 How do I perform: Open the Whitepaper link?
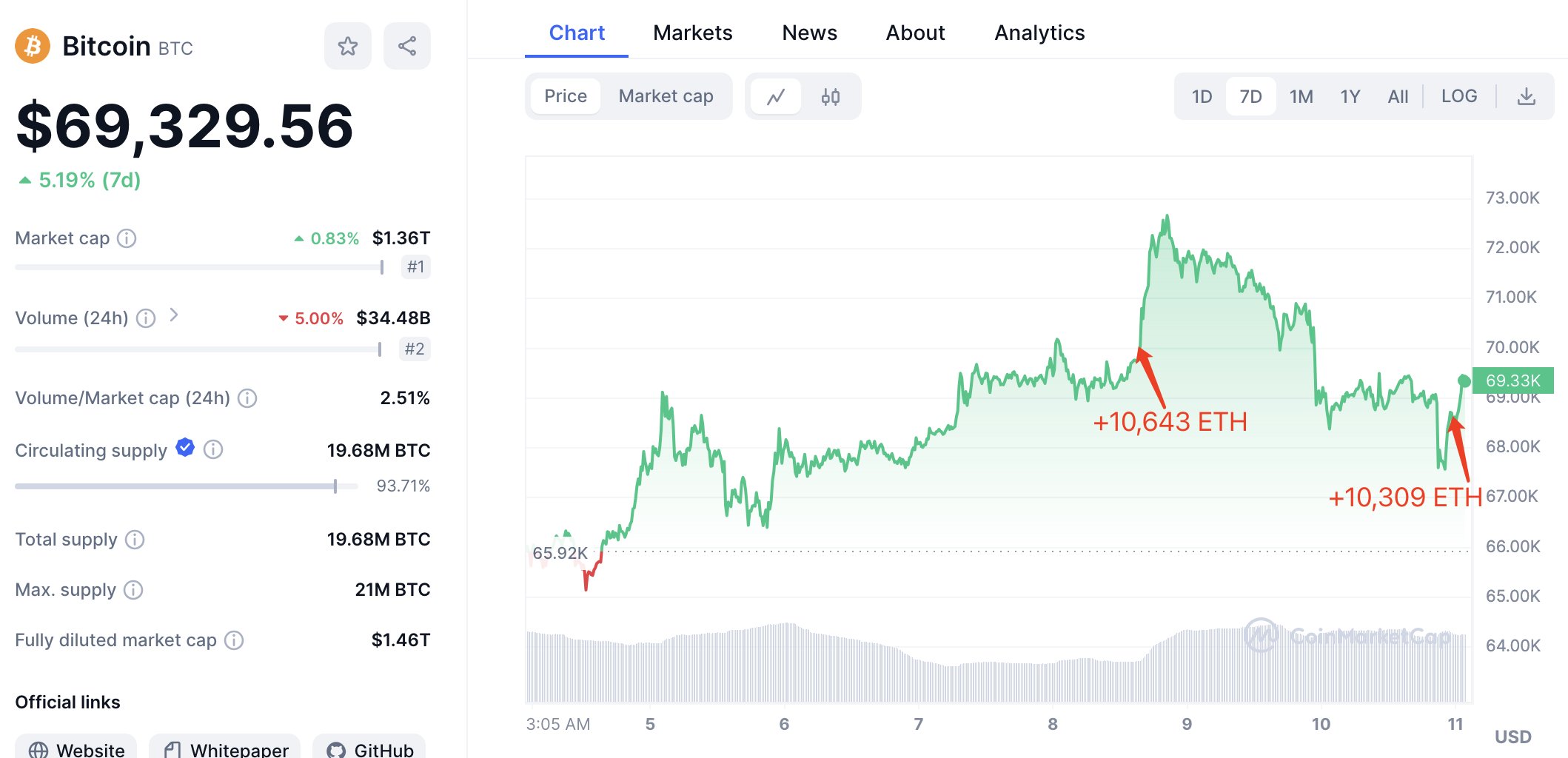225,748
